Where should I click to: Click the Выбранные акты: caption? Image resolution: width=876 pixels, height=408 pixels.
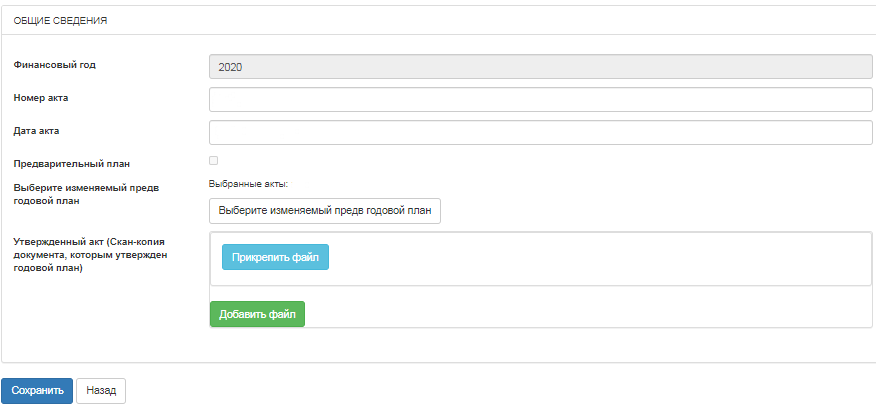click(x=247, y=183)
